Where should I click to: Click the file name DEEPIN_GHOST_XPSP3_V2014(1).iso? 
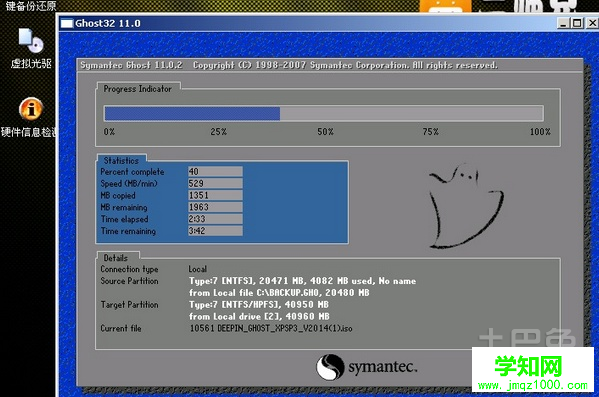point(285,328)
